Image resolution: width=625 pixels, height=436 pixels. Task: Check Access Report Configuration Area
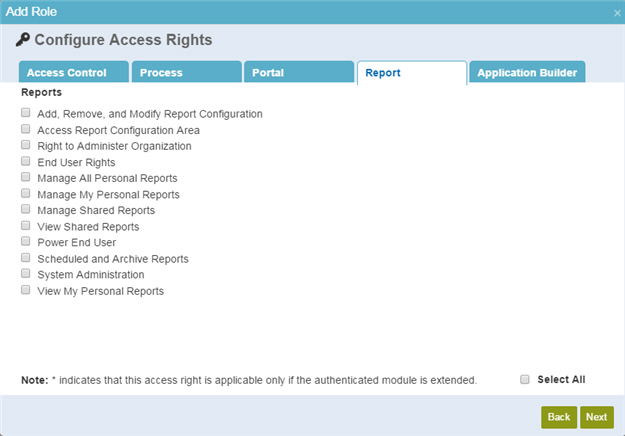click(x=26, y=129)
